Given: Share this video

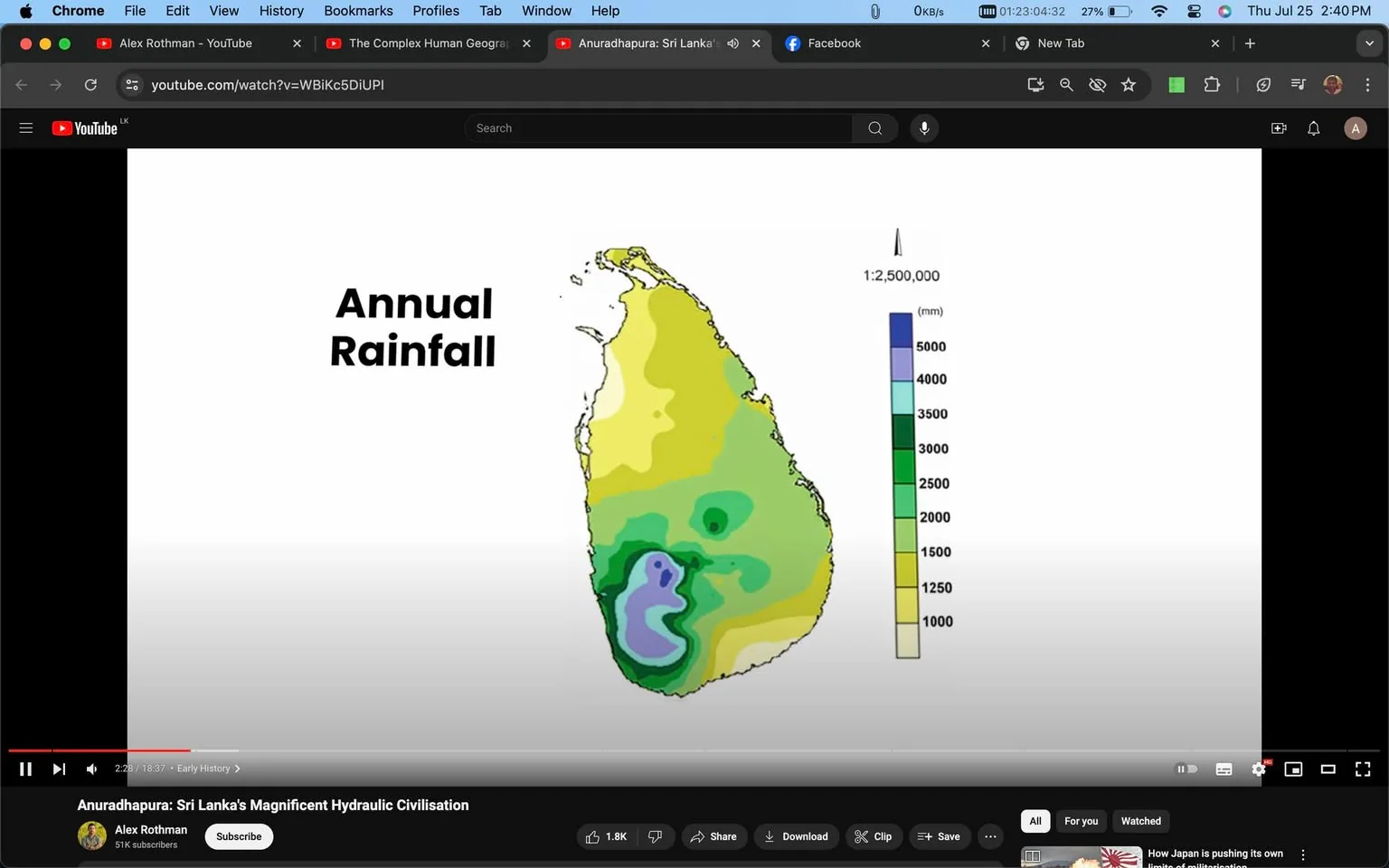Looking at the screenshot, I should (x=713, y=836).
